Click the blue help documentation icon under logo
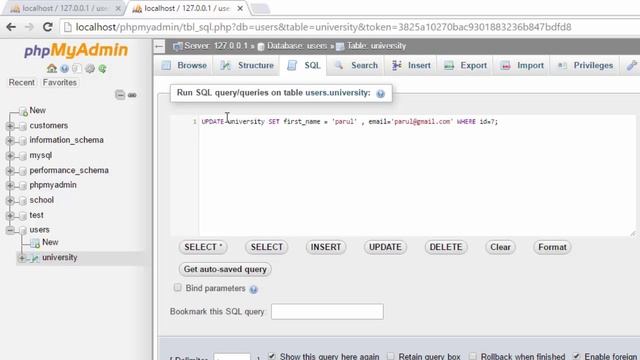640x360 pixels. click(x=64, y=69)
